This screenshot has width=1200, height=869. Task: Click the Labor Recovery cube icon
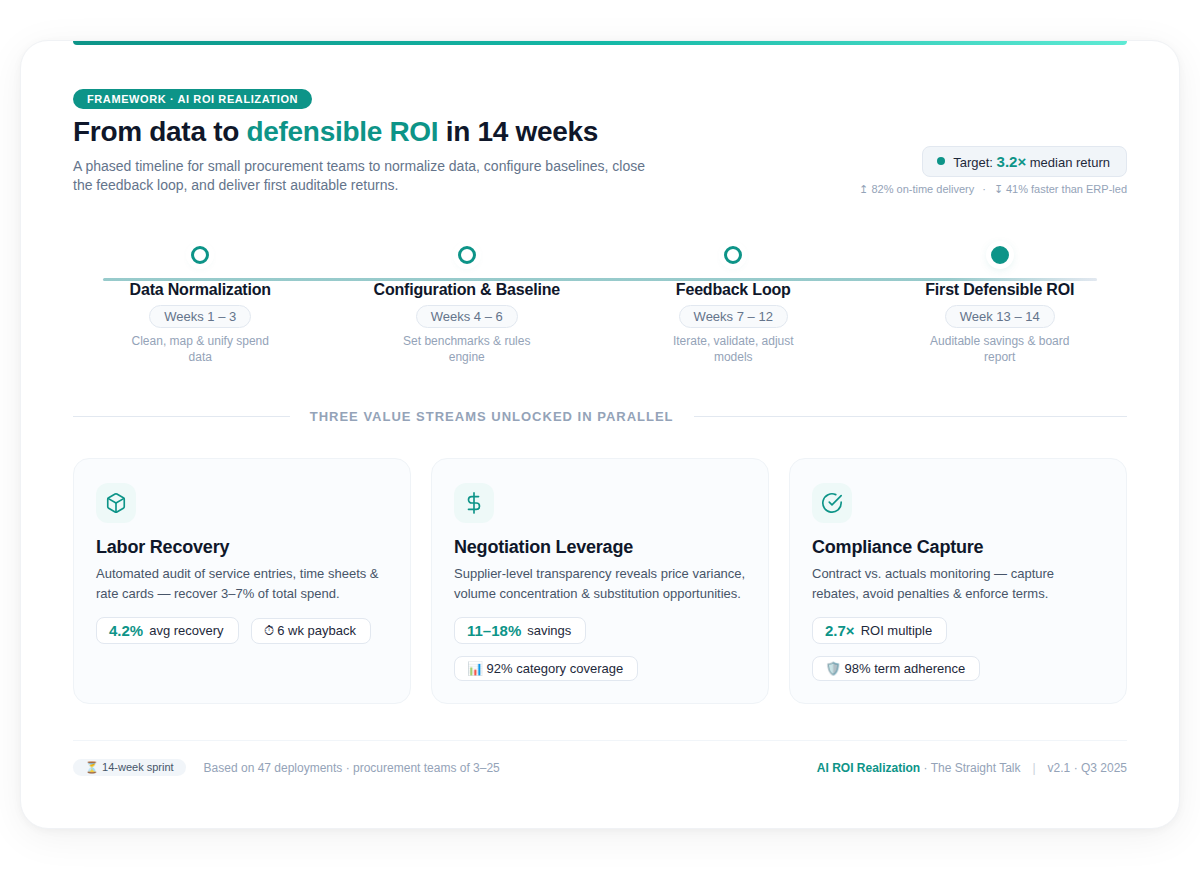116,503
